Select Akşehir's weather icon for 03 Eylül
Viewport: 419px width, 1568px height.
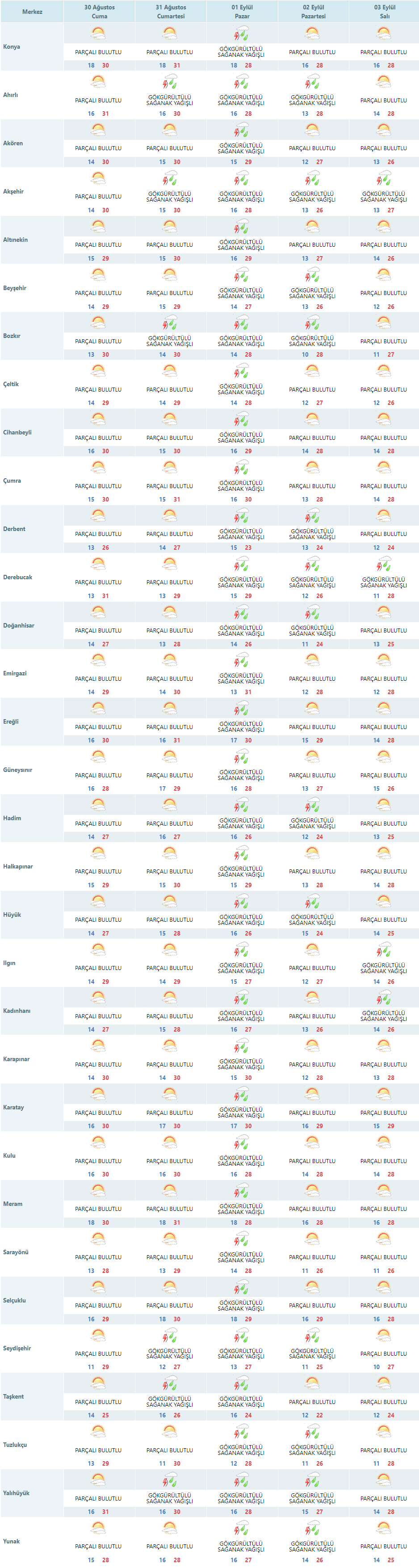point(383,178)
